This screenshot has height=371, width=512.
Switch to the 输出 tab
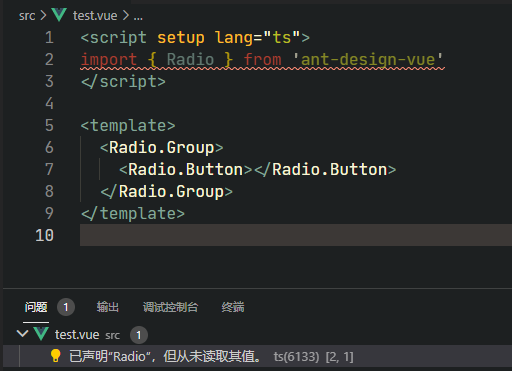click(x=108, y=307)
